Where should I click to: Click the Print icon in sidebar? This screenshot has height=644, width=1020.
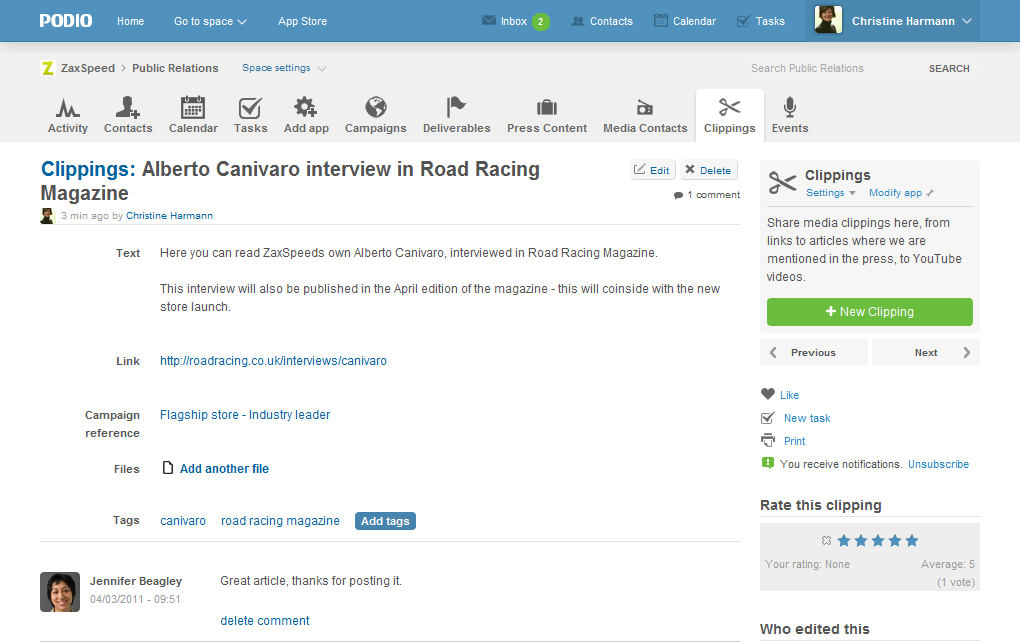(x=768, y=441)
